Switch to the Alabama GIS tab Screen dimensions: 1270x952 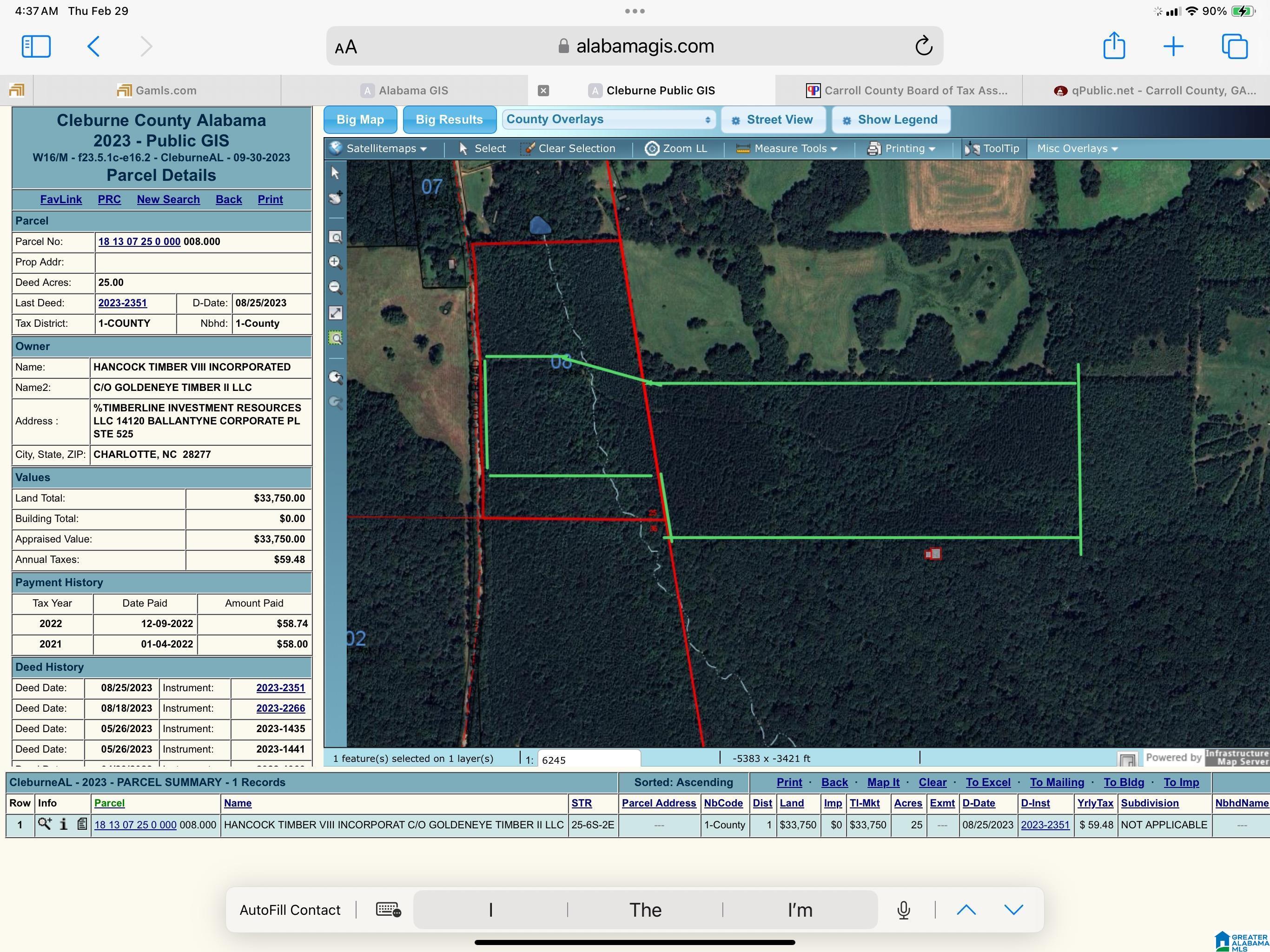coord(404,90)
